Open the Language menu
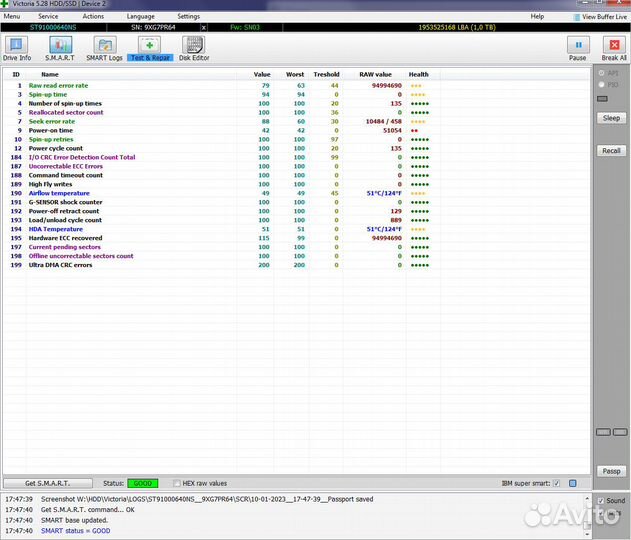 point(140,17)
